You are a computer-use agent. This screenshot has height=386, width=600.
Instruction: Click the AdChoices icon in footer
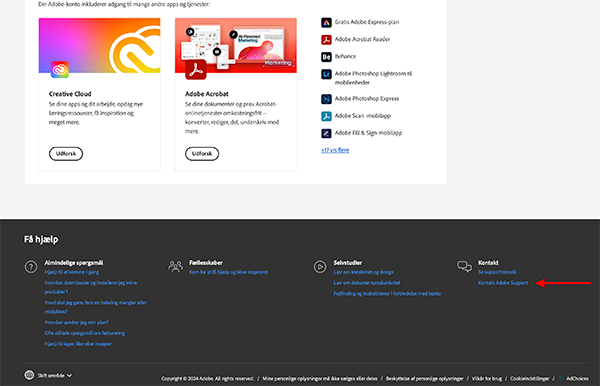562,378
